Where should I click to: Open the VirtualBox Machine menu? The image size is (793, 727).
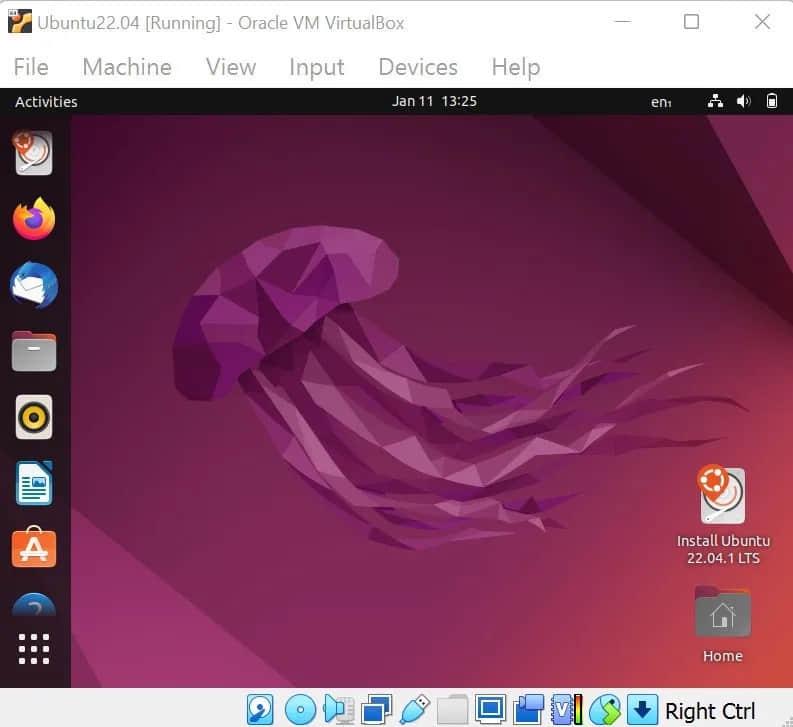tap(127, 67)
